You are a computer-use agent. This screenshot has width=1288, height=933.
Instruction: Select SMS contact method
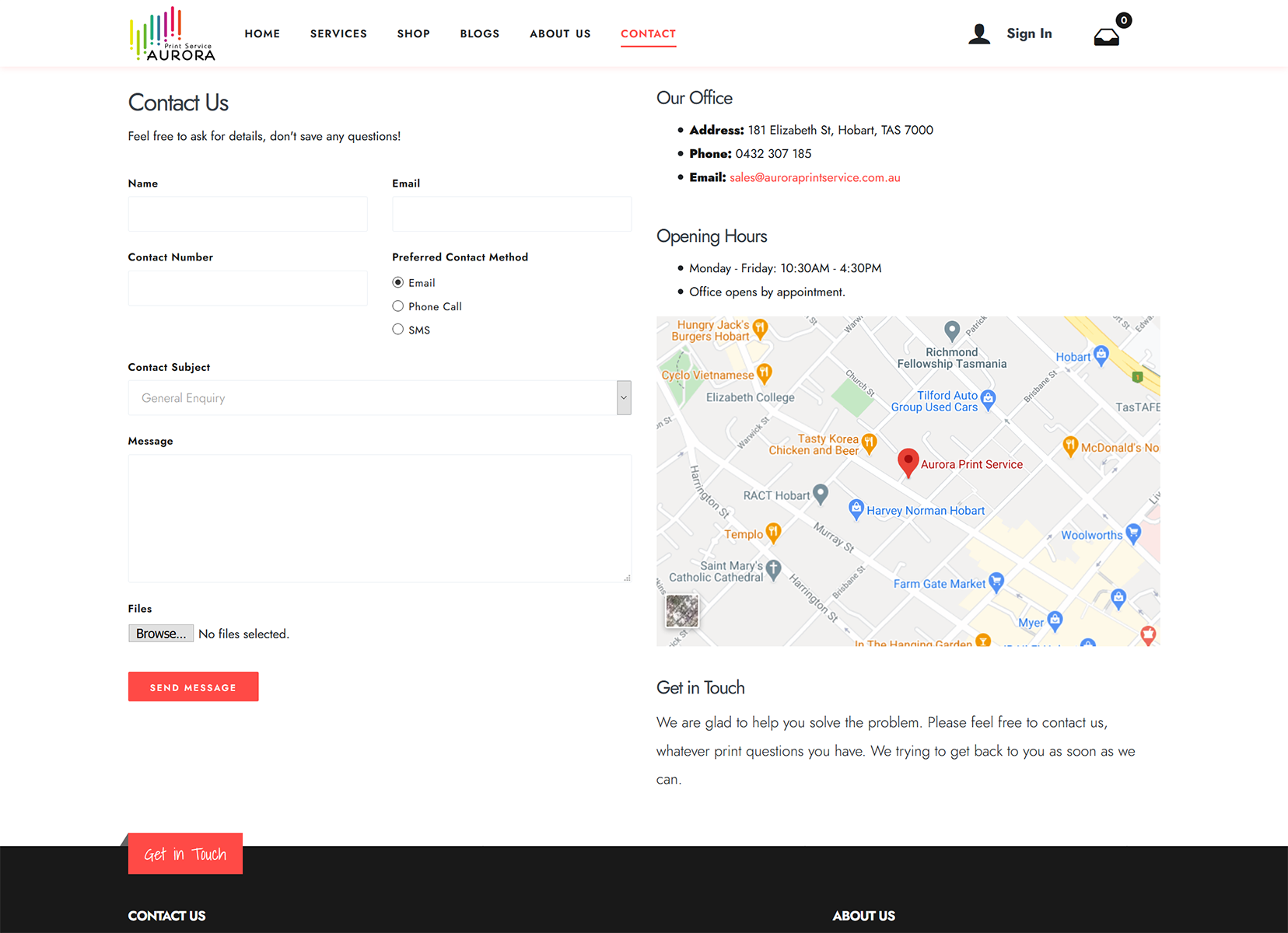tap(397, 329)
